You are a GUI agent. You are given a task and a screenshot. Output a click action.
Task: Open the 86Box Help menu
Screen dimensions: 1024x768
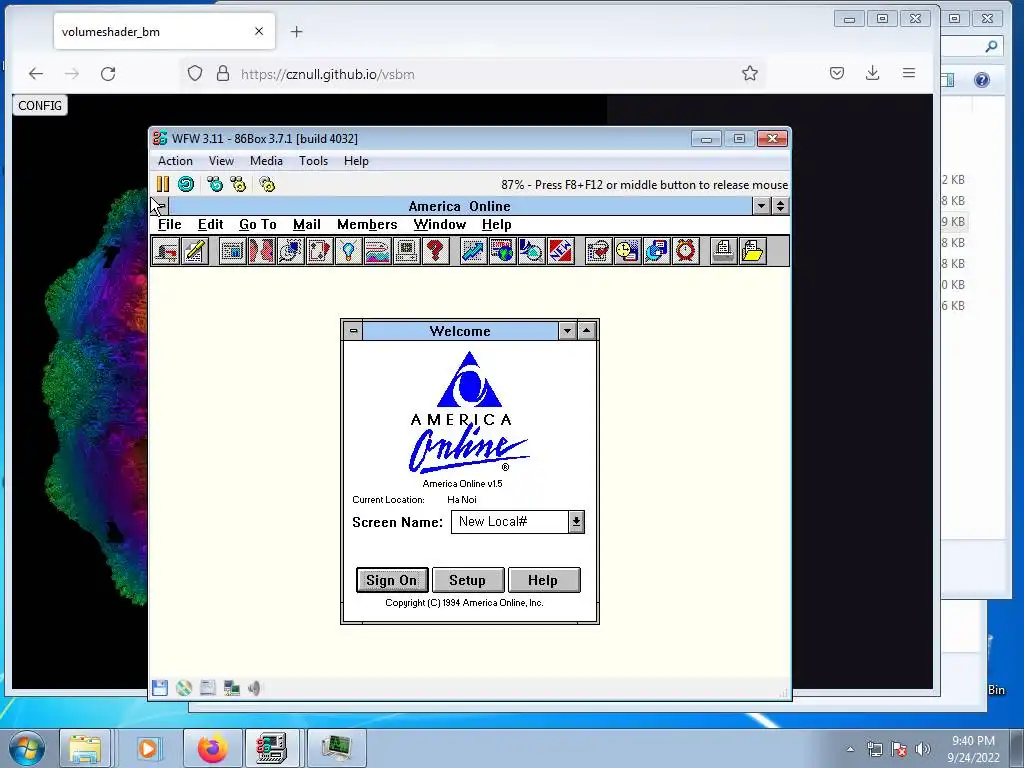point(357,161)
